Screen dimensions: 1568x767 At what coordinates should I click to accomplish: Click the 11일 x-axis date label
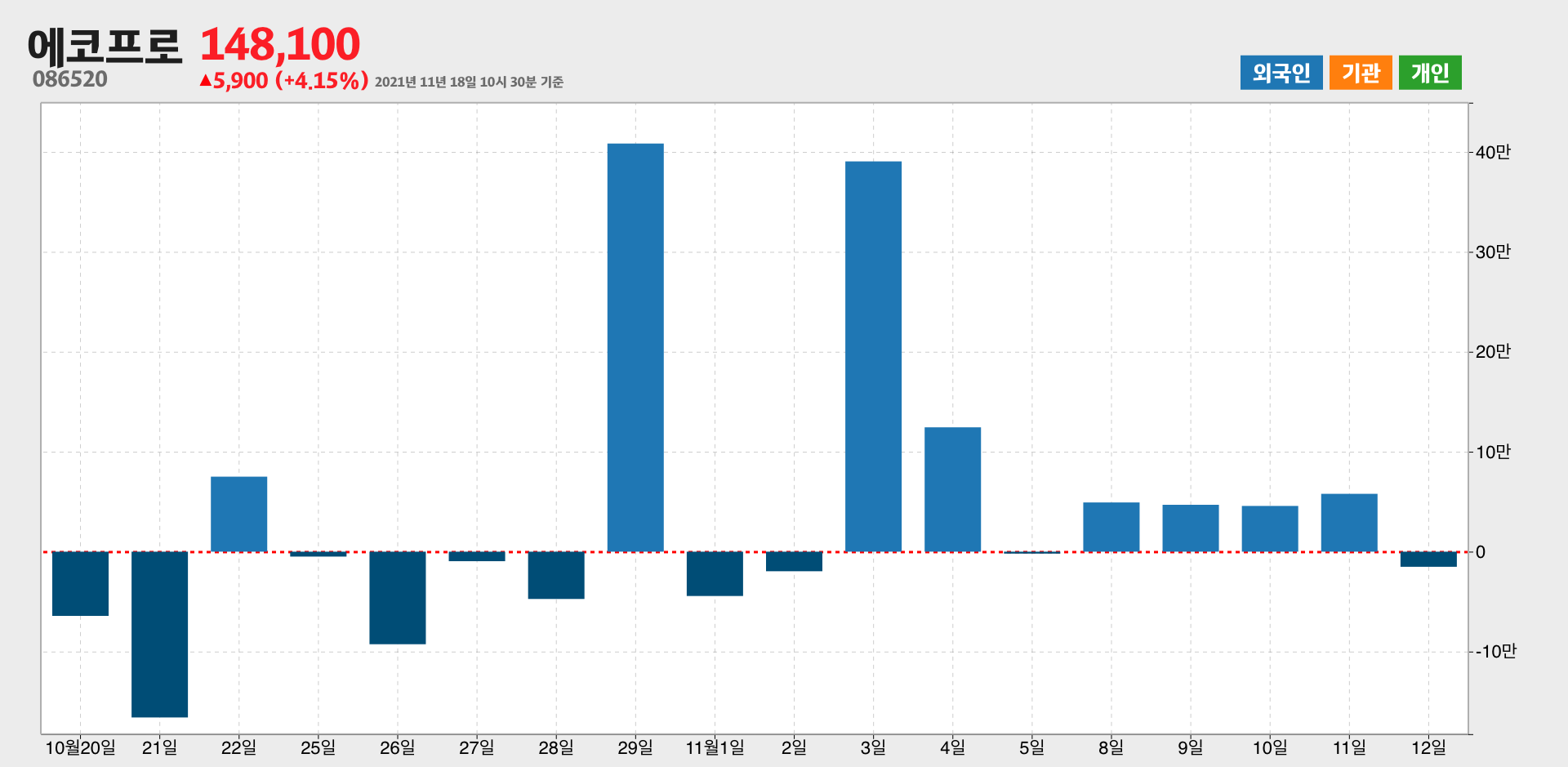pos(1349,747)
